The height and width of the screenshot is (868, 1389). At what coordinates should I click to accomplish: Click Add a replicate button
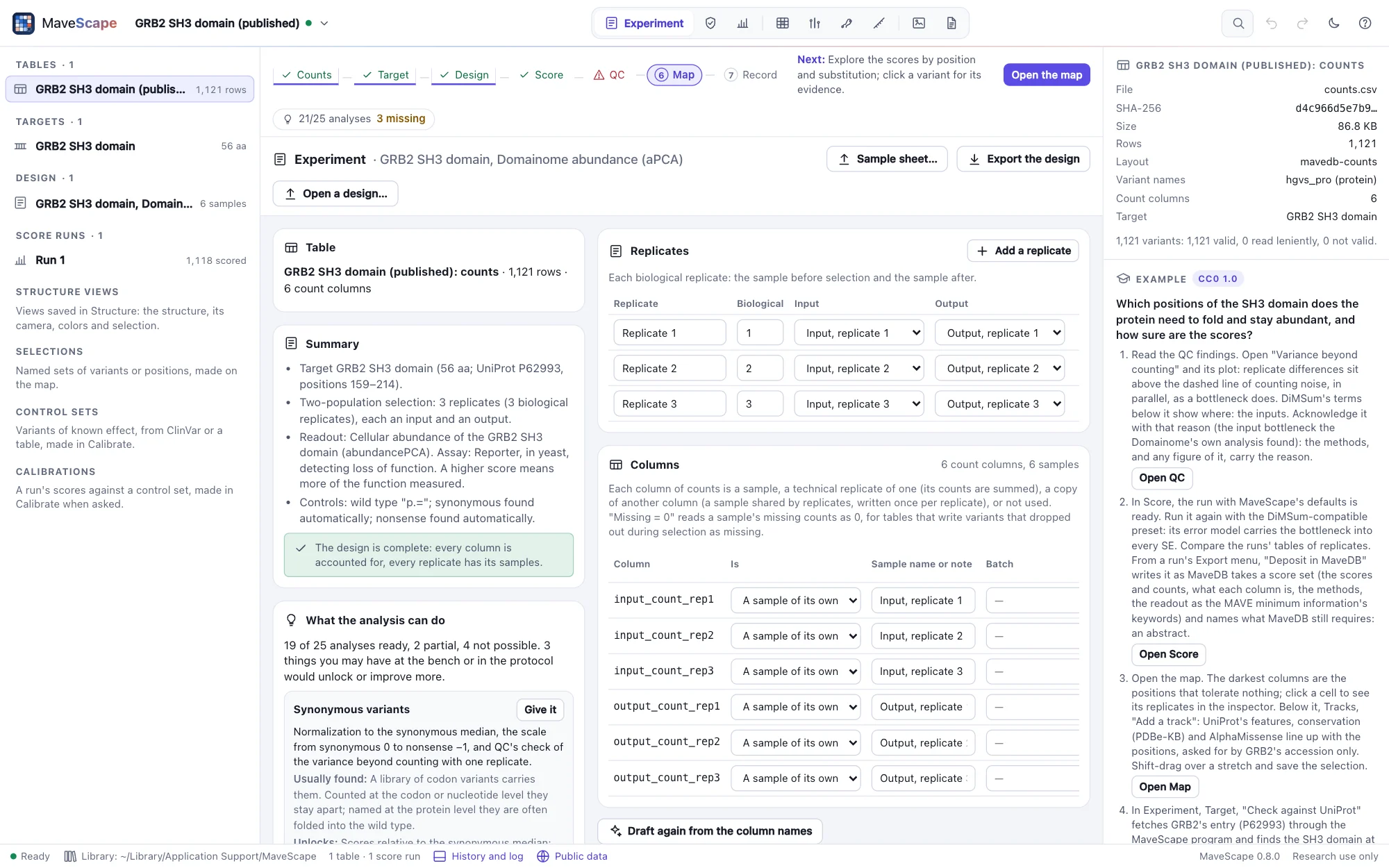(x=1023, y=251)
